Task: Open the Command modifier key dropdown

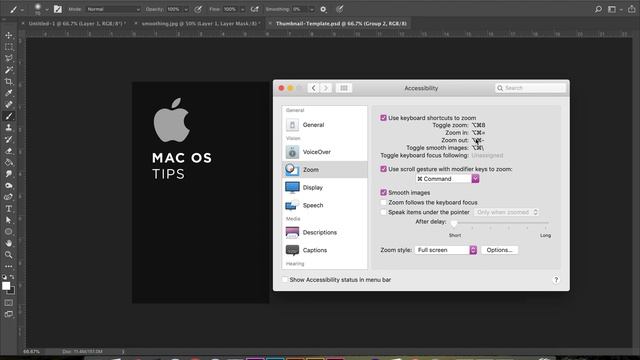Action: click(447, 179)
